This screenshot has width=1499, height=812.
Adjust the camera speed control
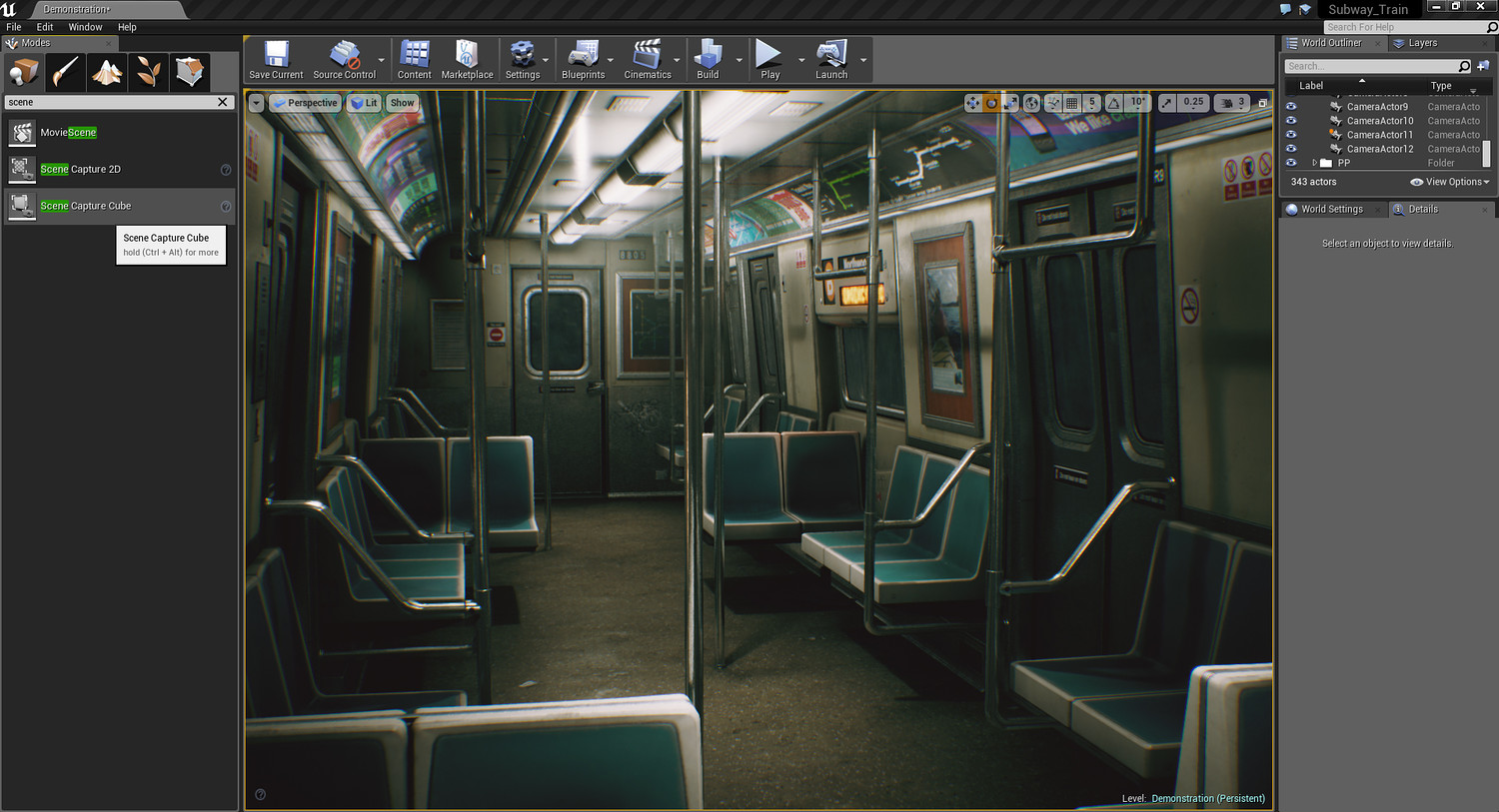(x=1231, y=102)
